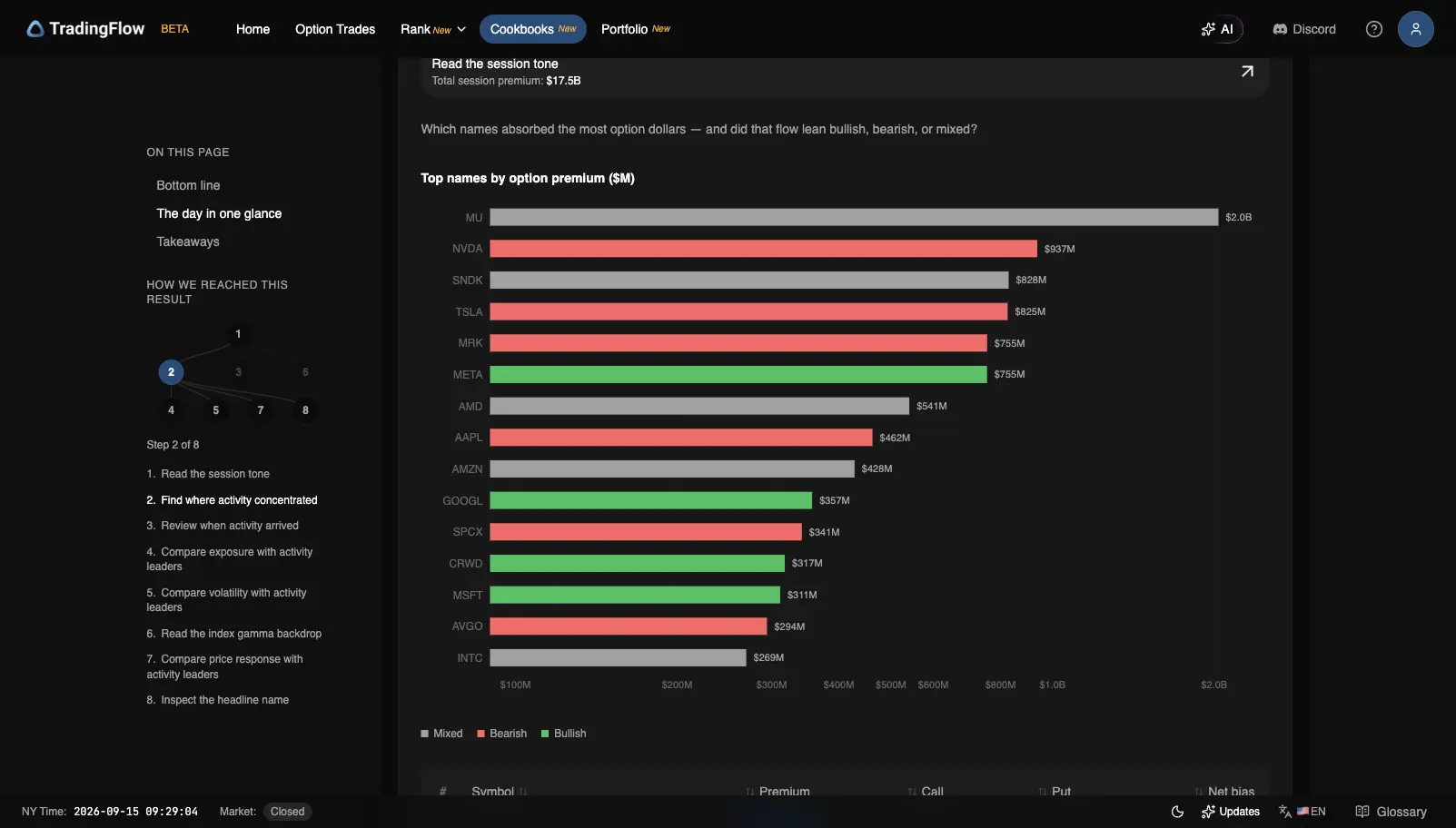This screenshot has width=1456, height=828.
Task: Sort table by Symbol column
Action: tap(499, 792)
